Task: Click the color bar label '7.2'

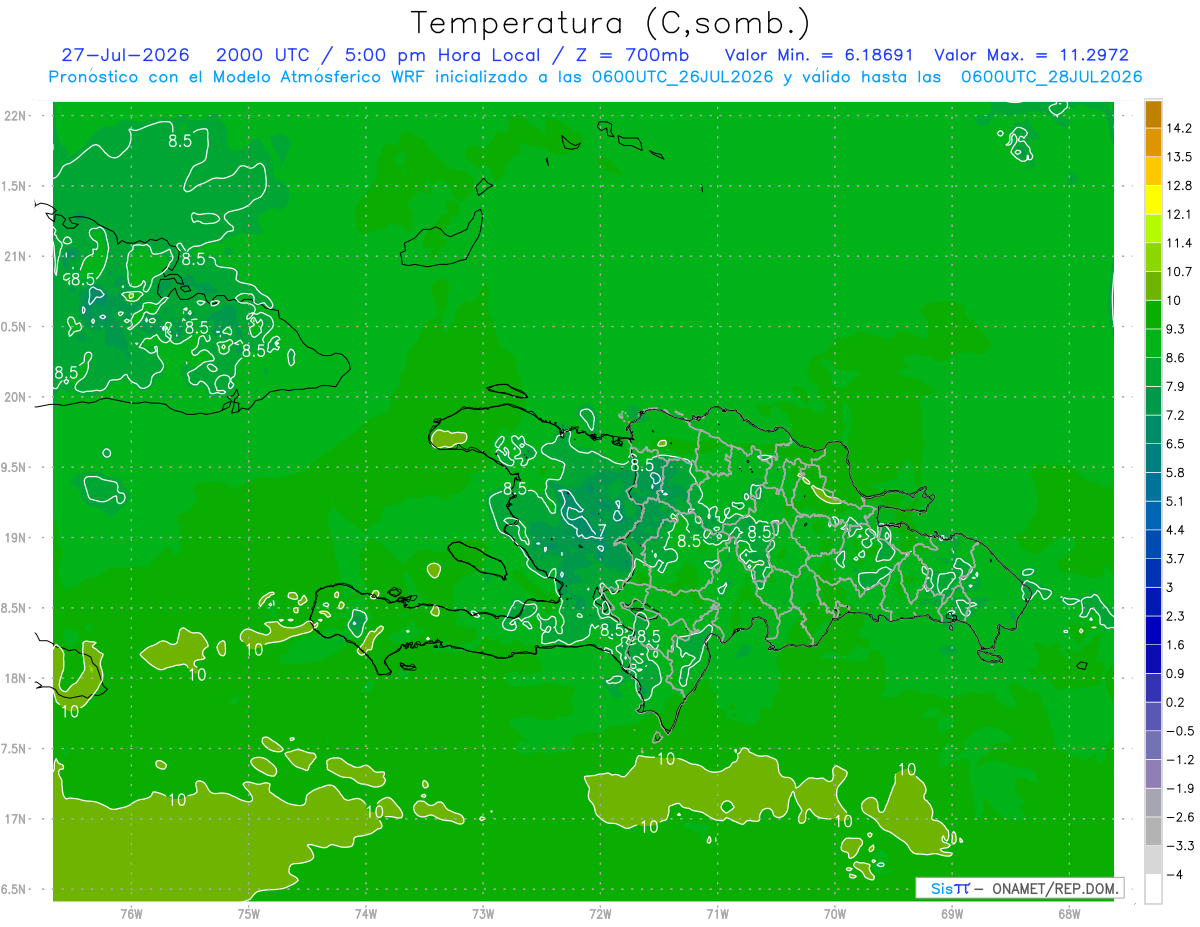Action: 1176,415
